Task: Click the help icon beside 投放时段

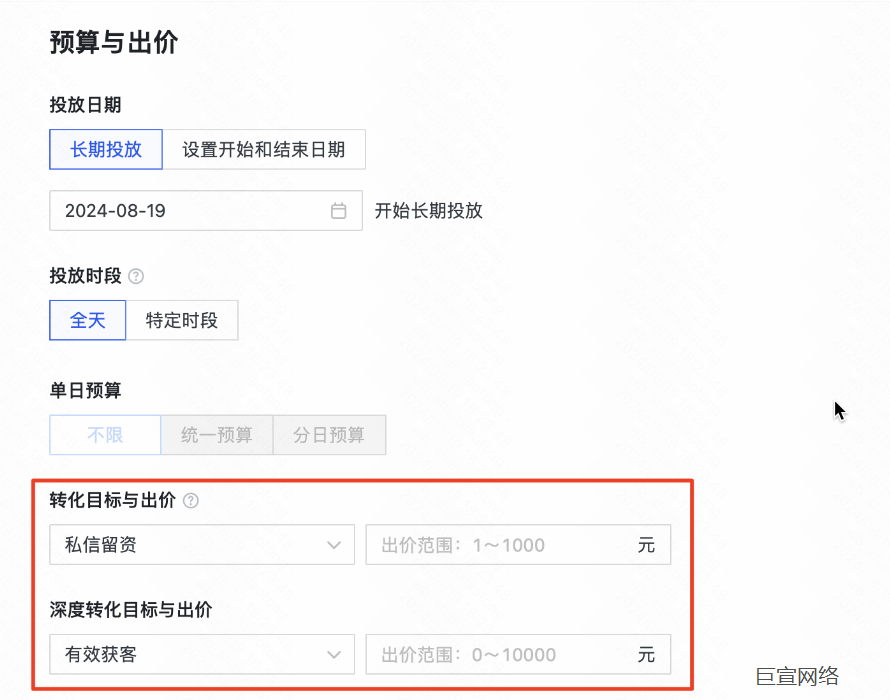Action: [x=136, y=276]
